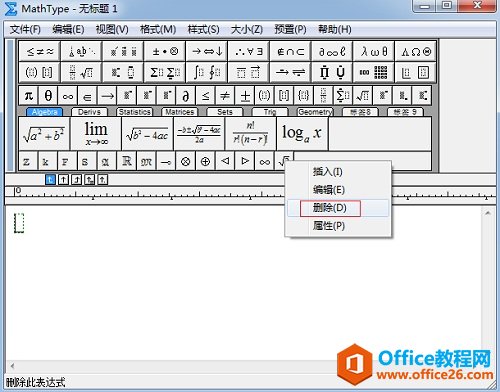Open the boxes templates palette

pos(416,72)
